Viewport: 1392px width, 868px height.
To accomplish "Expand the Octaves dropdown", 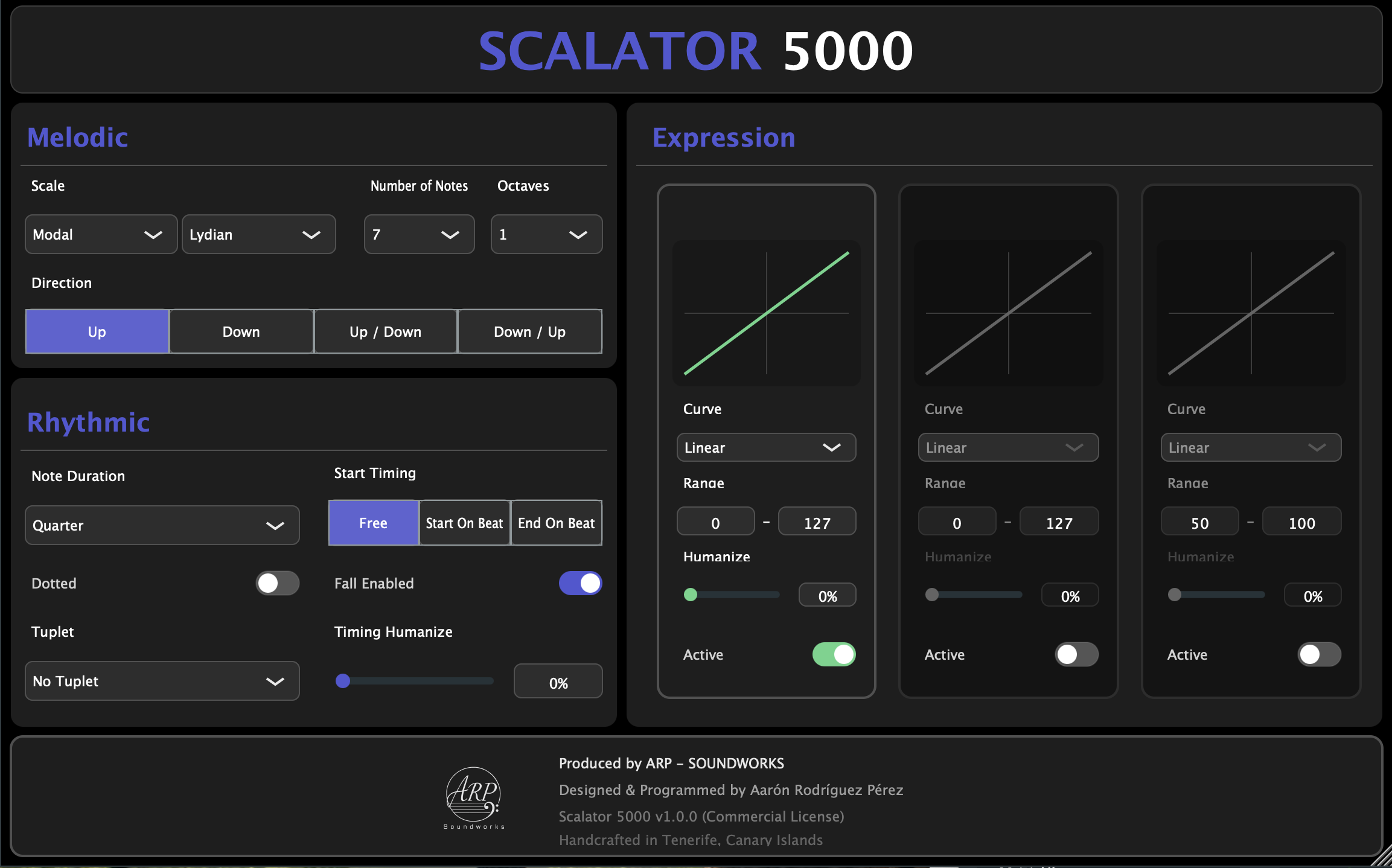I will (546, 234).
